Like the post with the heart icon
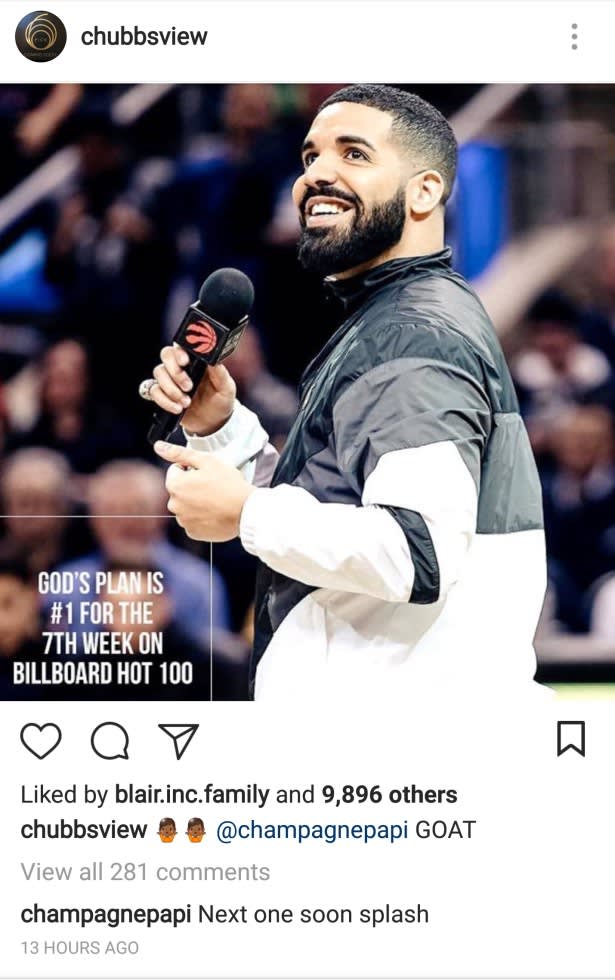This screenshot has width=615, height=980. (x=41, y=741)
